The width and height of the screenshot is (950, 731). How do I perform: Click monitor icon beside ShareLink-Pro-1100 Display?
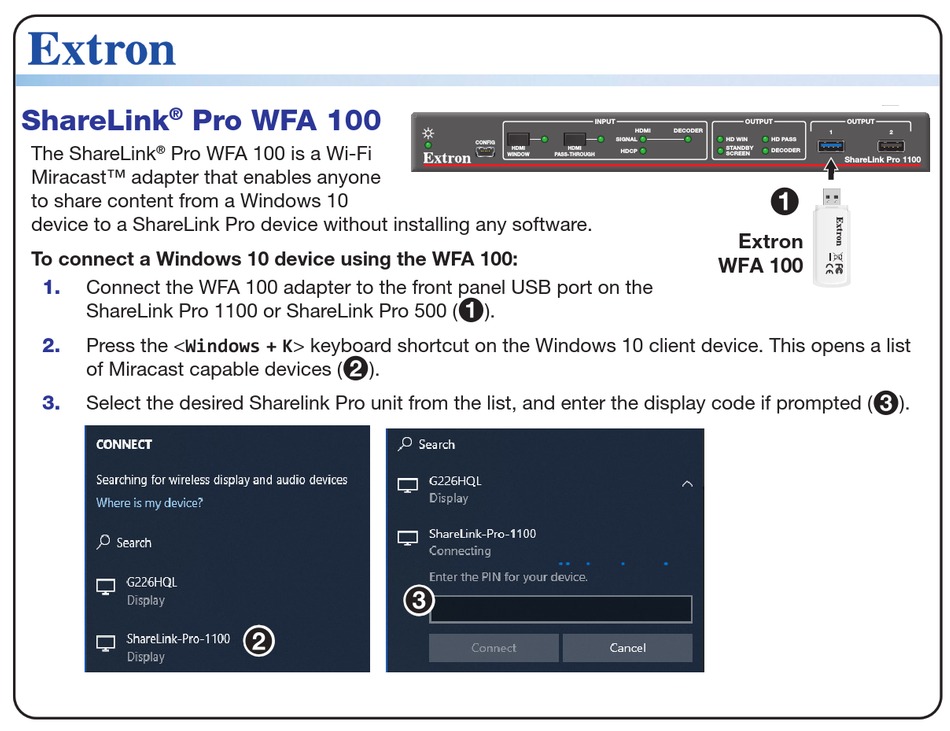(105, 643)
